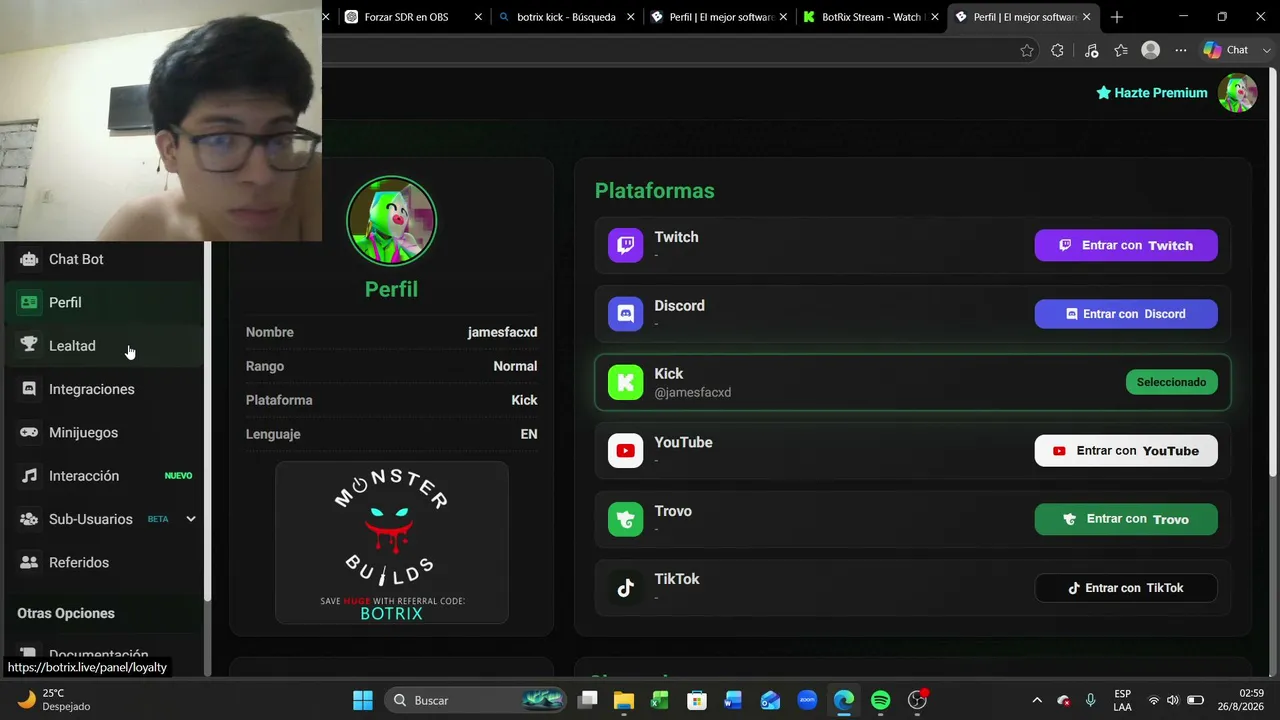Open browser Settings and more menu

1181,50
